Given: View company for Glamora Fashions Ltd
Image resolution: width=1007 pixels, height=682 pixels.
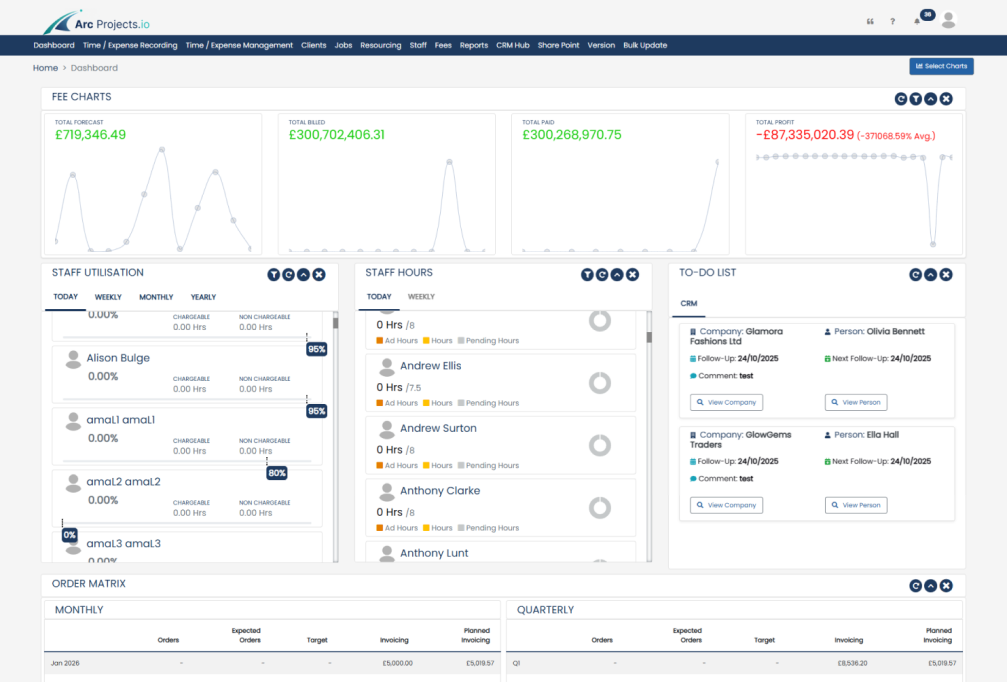Looking at the screenshot, I should (x=726, y=402).
